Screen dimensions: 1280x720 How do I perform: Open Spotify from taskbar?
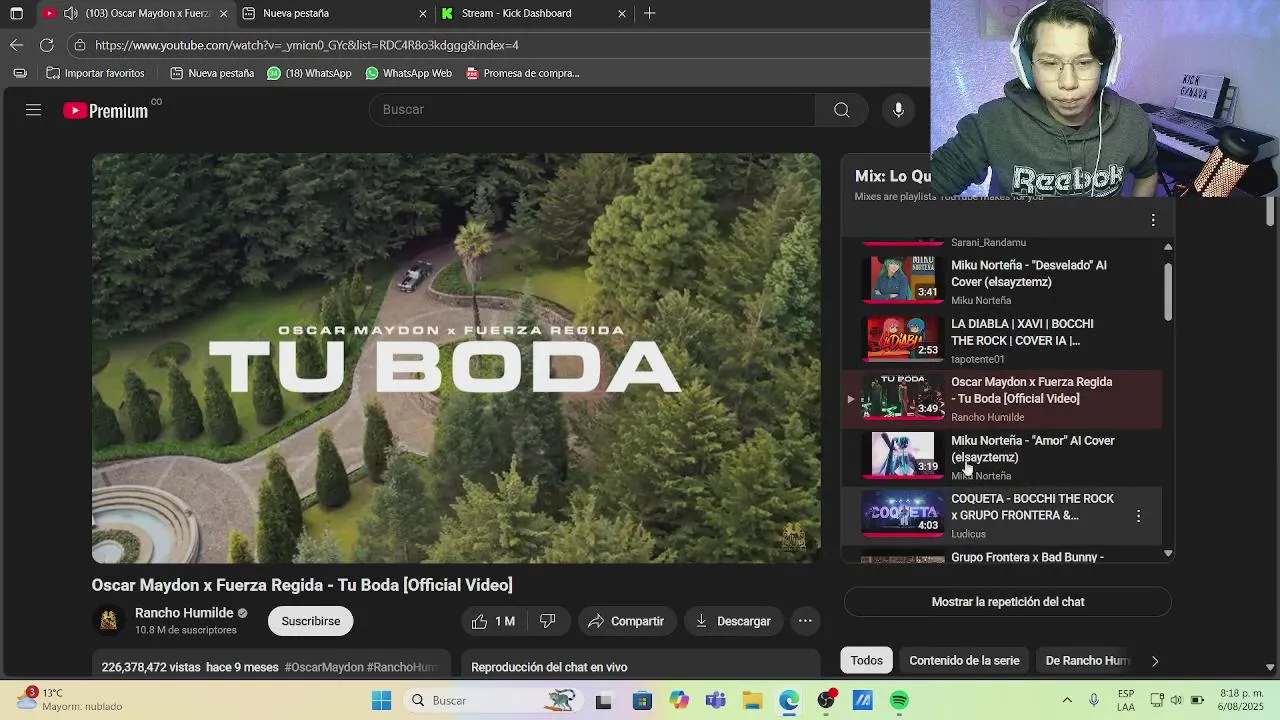coord(899,701)
